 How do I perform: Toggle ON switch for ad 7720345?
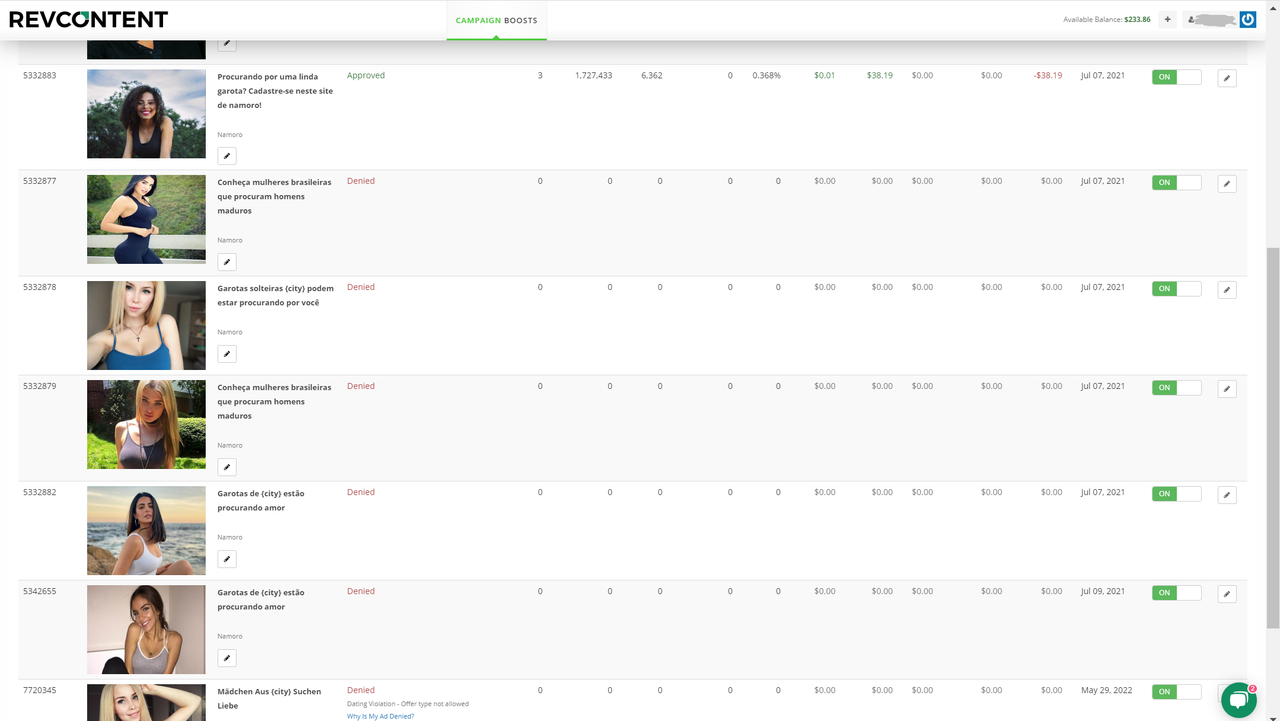click(x=1176, y=692)
